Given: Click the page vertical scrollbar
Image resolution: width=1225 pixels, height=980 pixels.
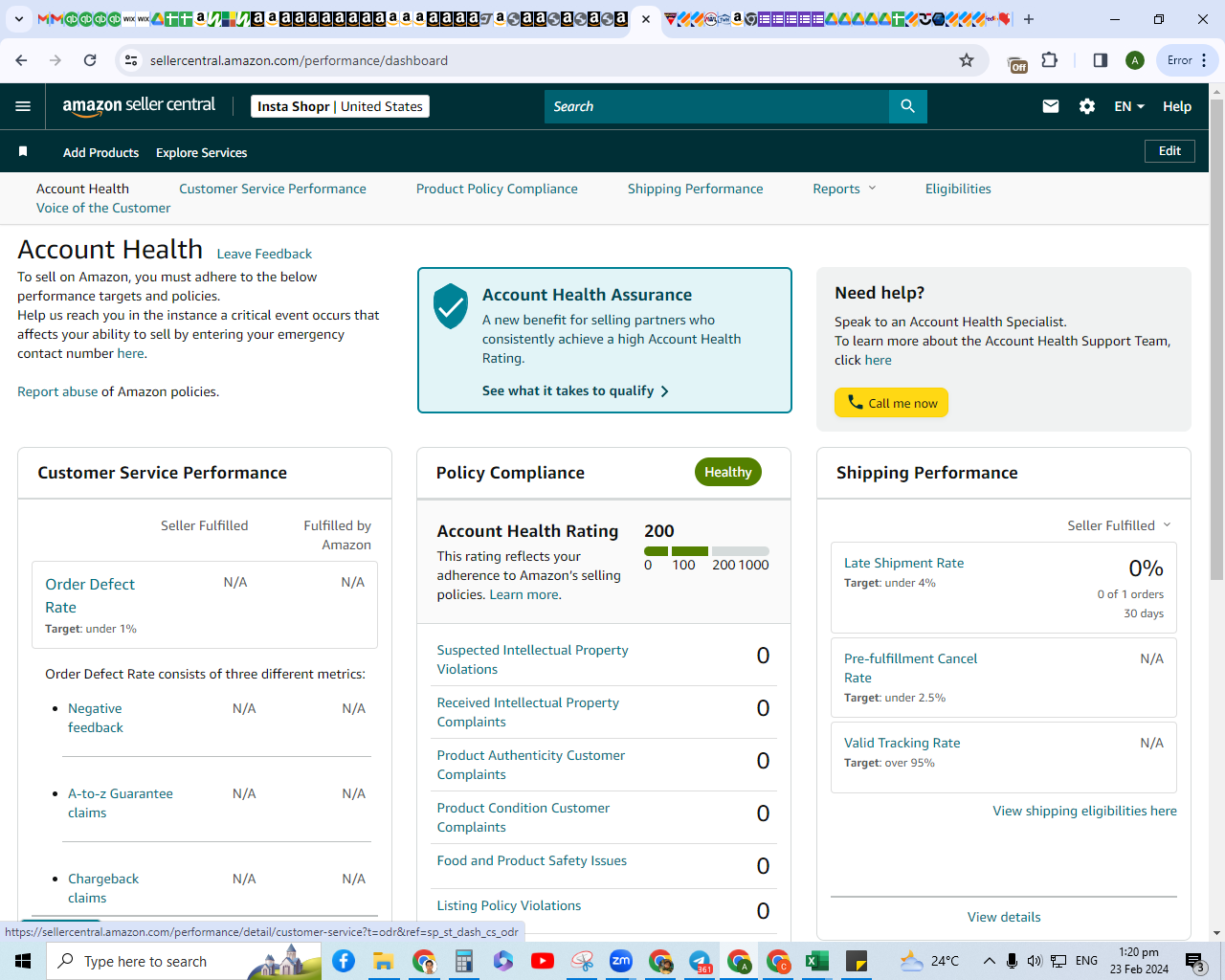Looking at the screenshot, I should pyautogui.click(x=1217, y=339).
